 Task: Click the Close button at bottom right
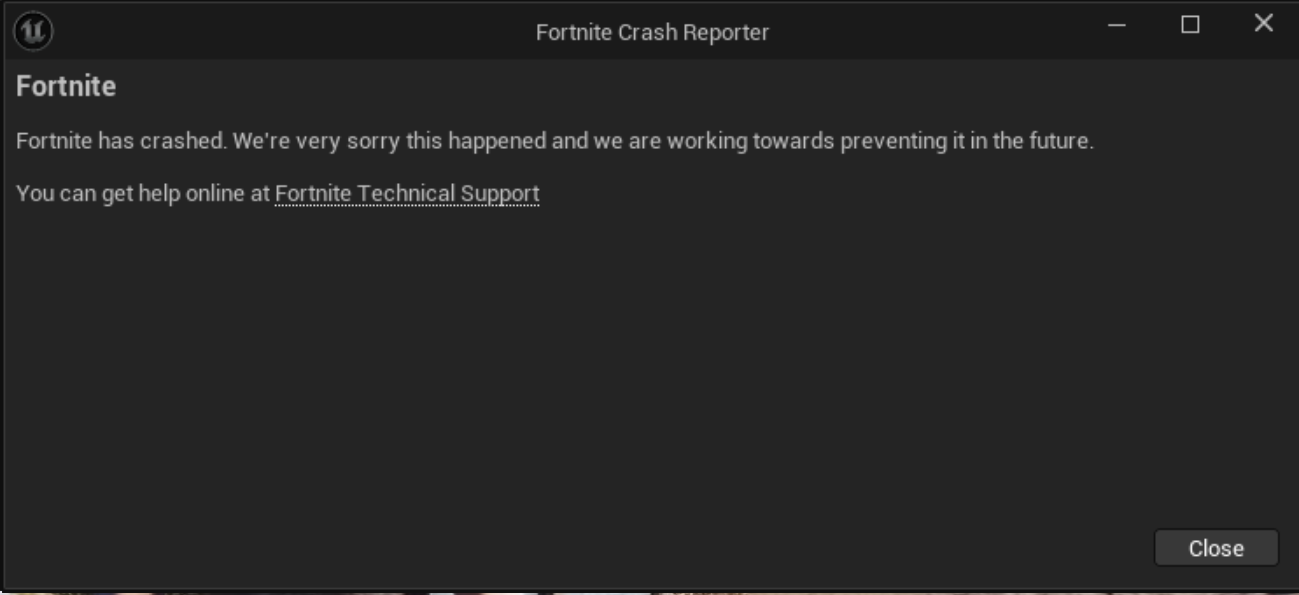click(1216, 548)
